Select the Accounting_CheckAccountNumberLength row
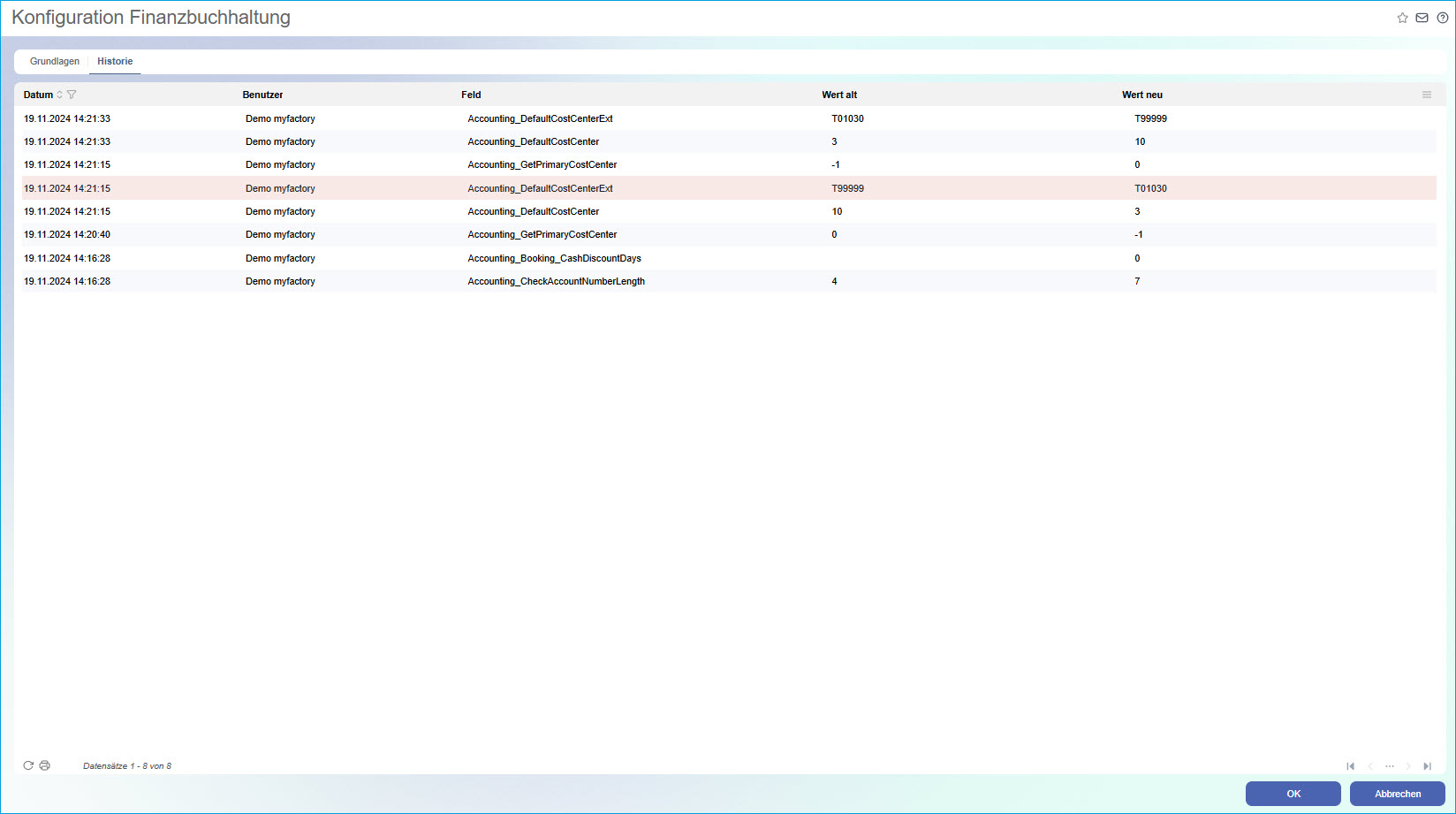The height and width of the screenshot is (814, 1456). coord(556,281)
